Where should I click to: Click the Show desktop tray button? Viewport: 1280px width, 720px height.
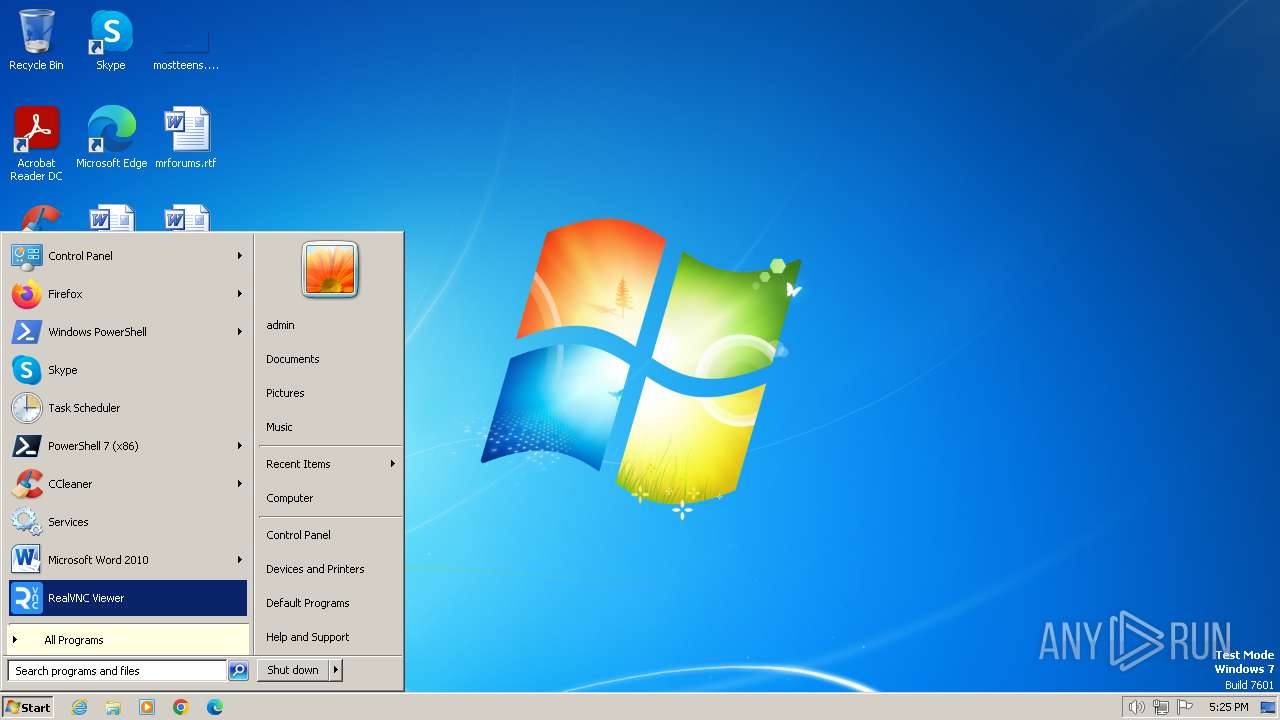pos(1268,707)
